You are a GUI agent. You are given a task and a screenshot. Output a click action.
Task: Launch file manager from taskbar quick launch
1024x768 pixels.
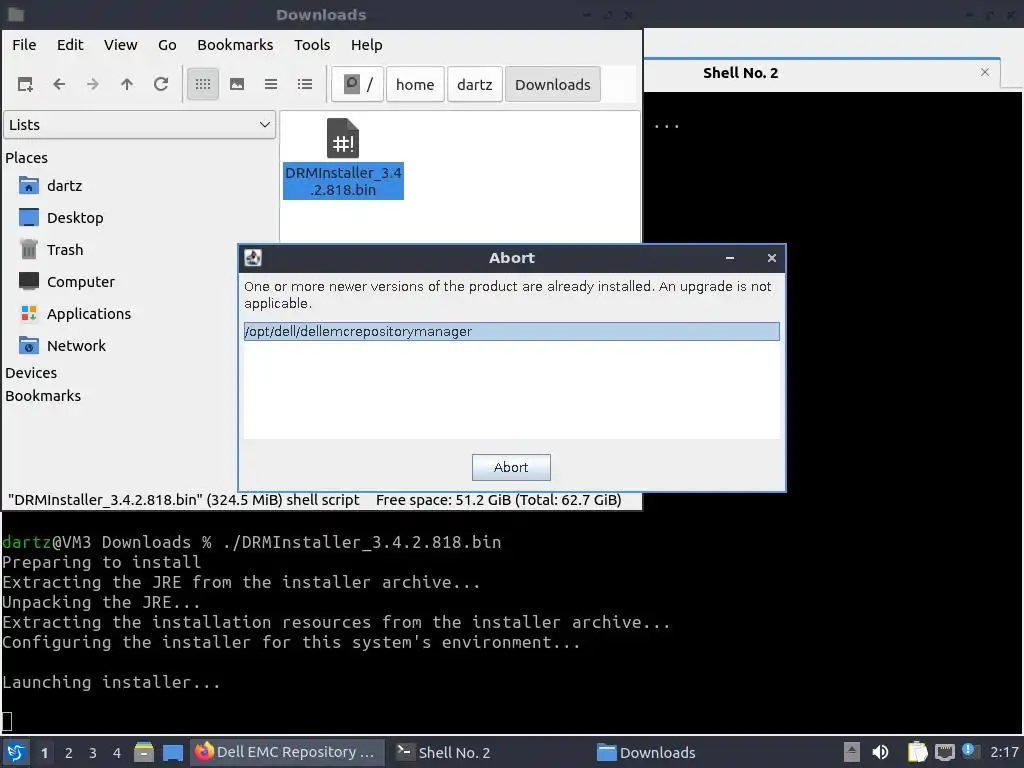[x=144, y=752]
